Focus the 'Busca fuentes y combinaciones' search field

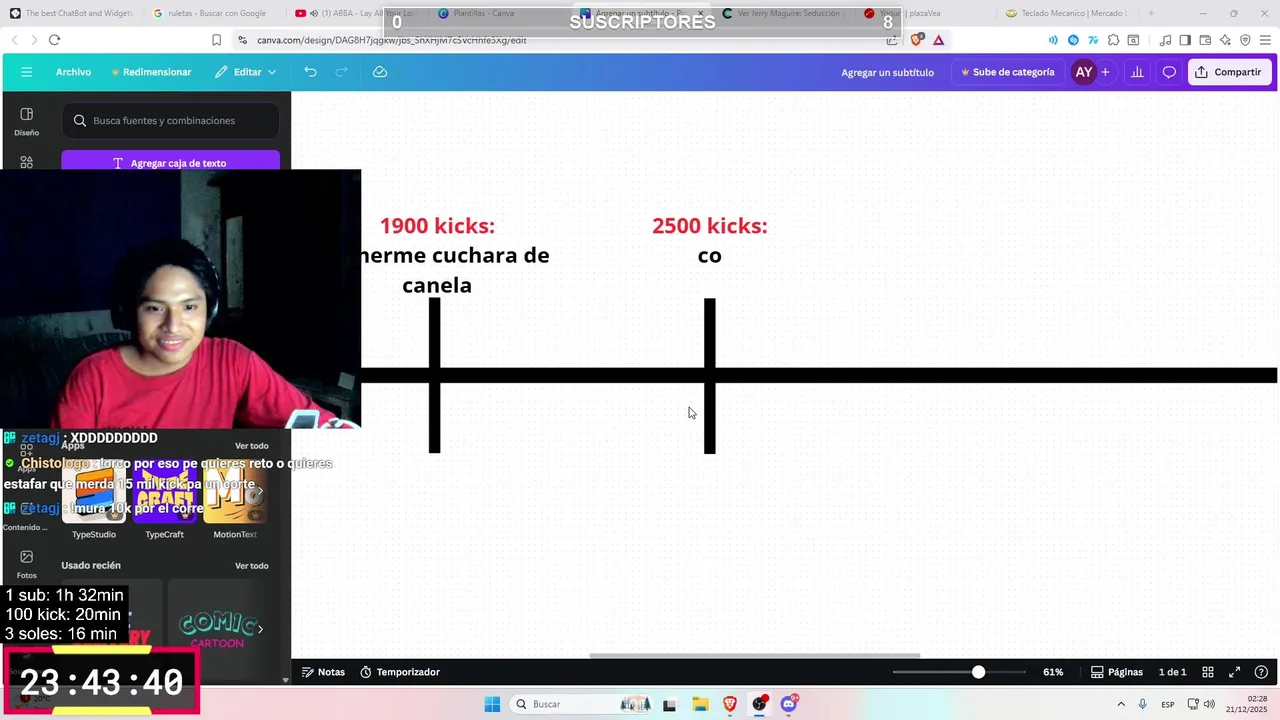click(170, 120)
